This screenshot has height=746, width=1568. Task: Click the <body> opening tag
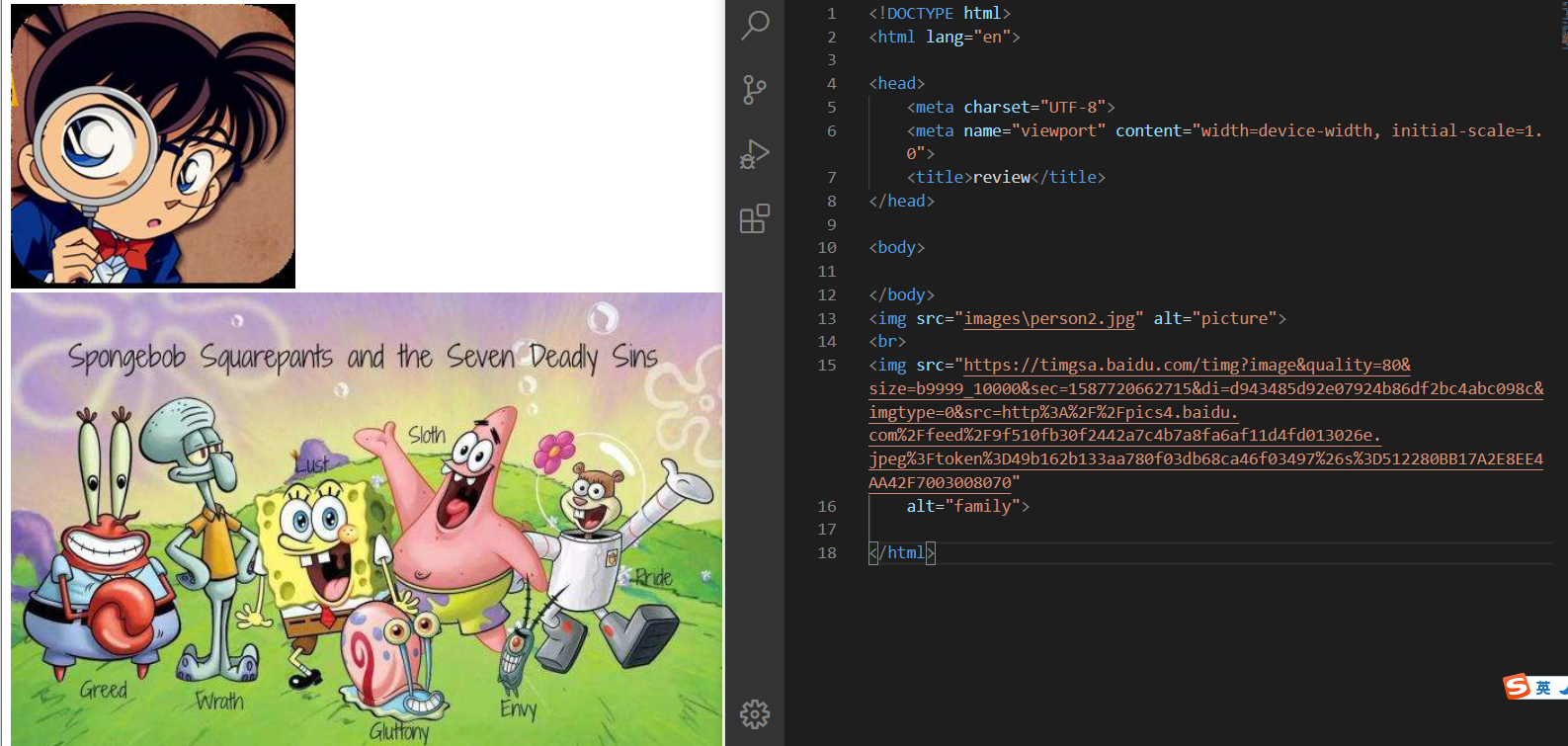click(897, 247)
